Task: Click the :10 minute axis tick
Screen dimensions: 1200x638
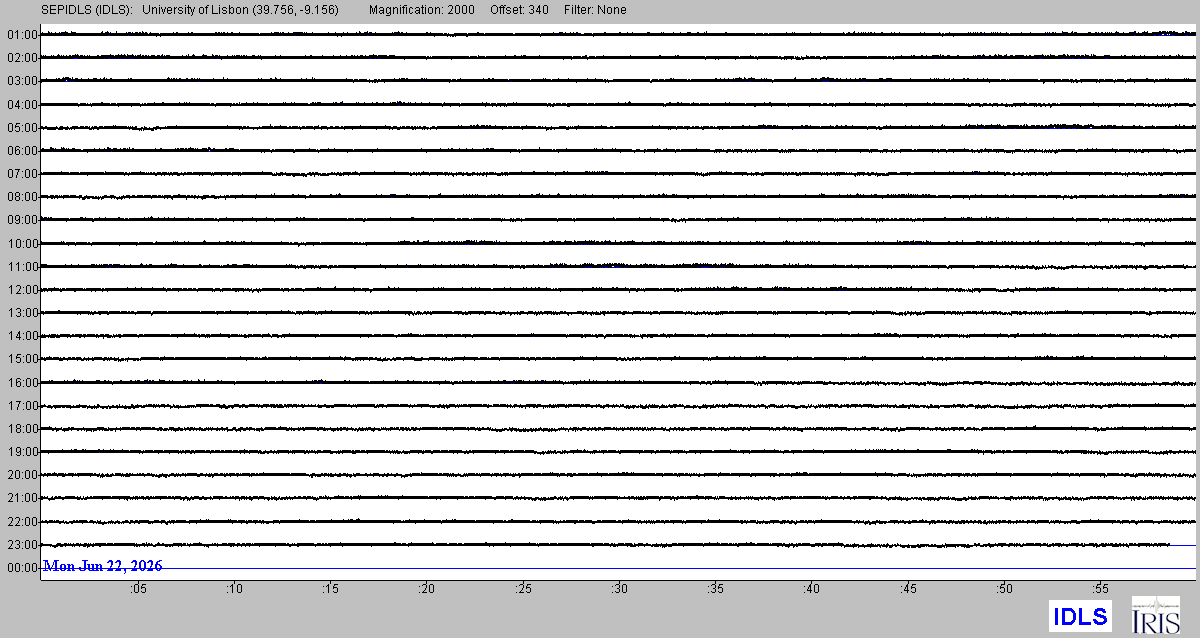Action: click(234, 590)
